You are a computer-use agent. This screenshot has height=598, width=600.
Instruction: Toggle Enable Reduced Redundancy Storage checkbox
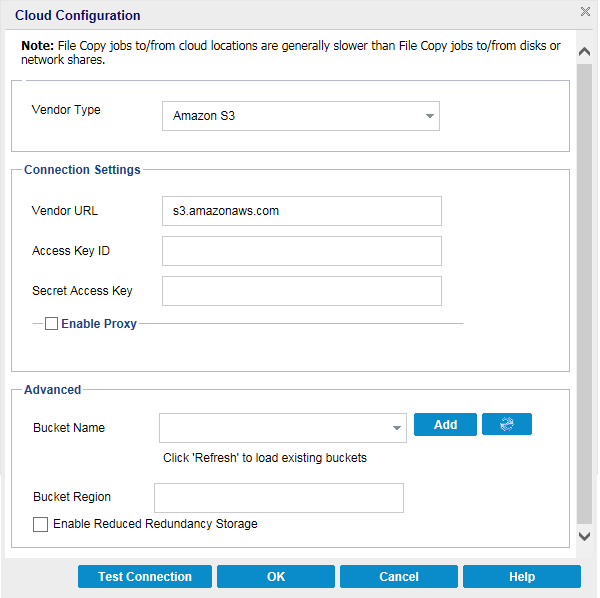click(40, 524)
